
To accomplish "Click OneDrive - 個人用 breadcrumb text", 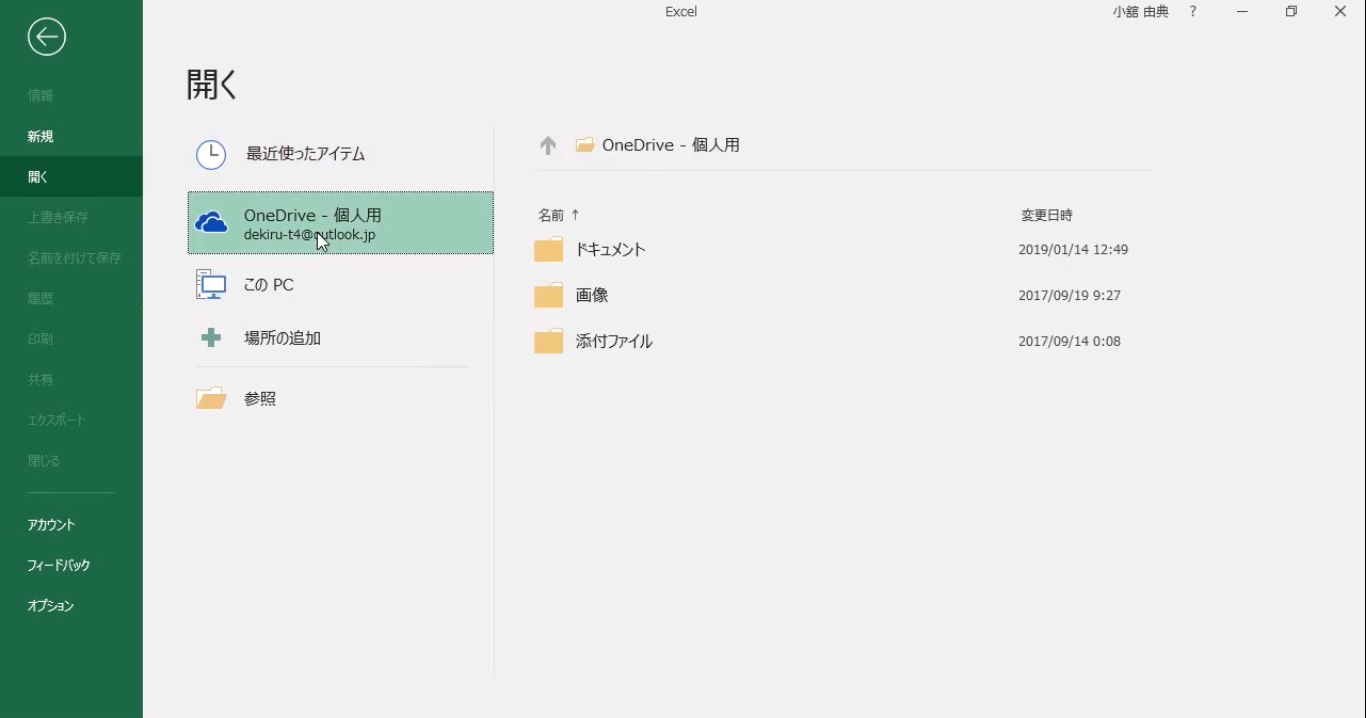I will 671,145.
